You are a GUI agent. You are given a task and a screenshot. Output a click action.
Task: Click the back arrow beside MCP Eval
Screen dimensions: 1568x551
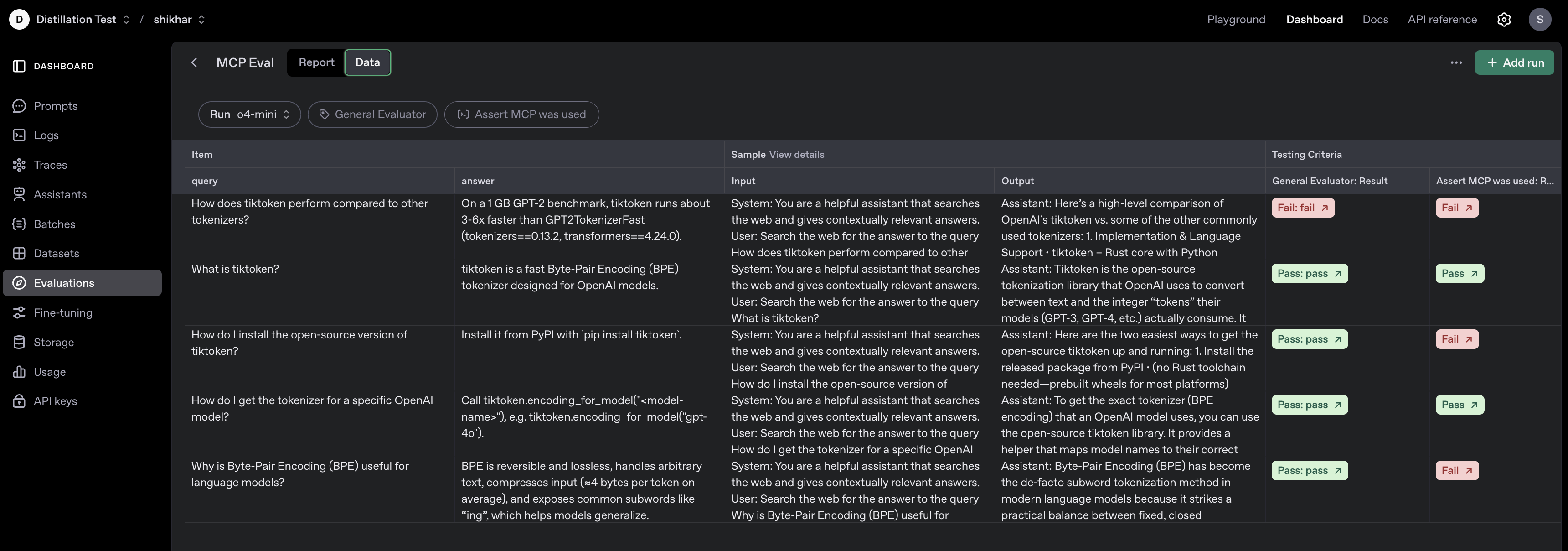[x=194, y=62]
